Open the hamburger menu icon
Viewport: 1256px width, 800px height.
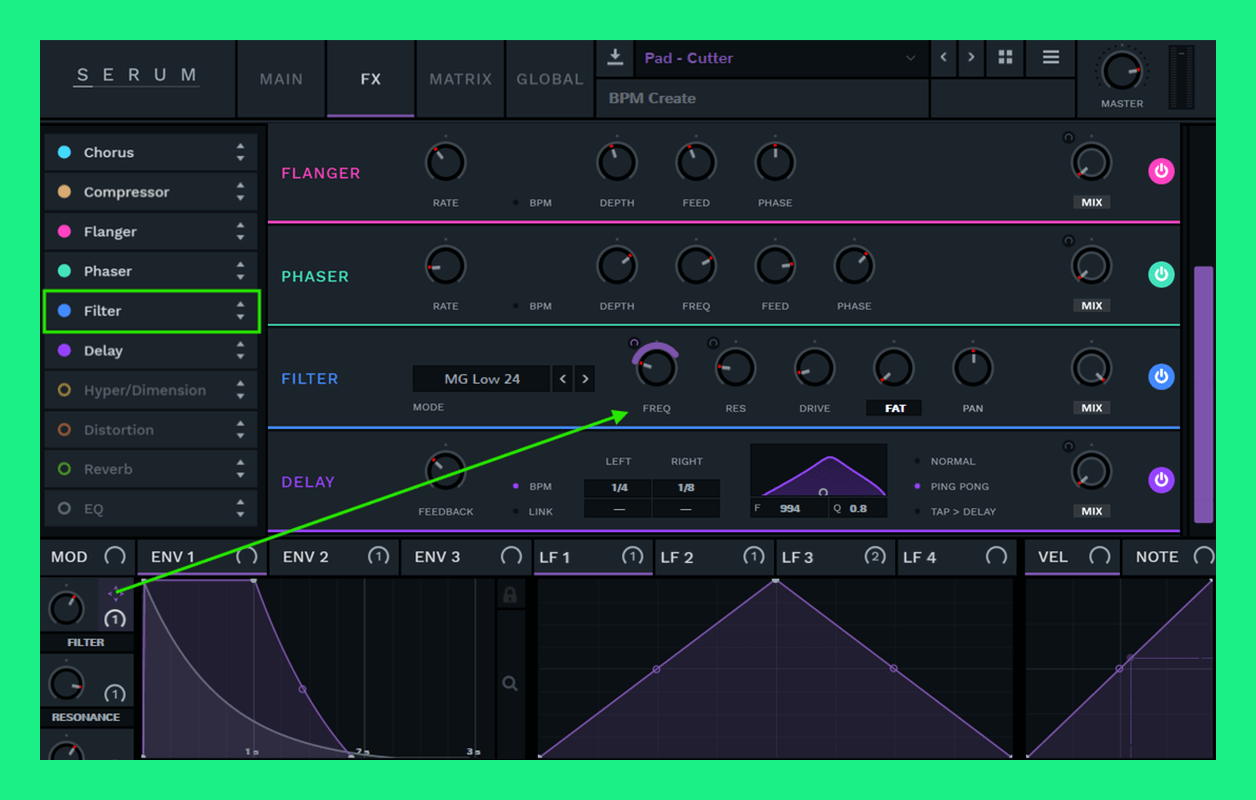(x=1050, y=57)
